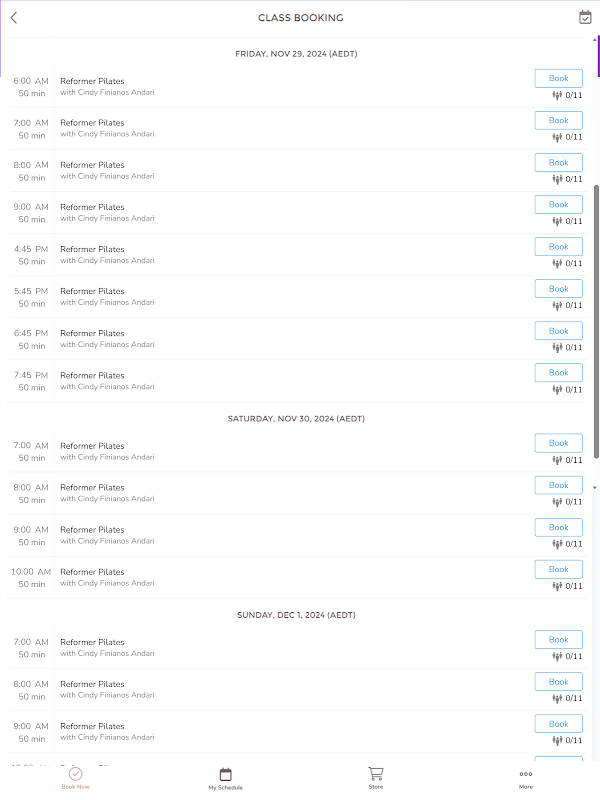The width and height of the screenshot is (600, 800).
Task: Open the calendar icon in the header
Action: pos(585,17)
